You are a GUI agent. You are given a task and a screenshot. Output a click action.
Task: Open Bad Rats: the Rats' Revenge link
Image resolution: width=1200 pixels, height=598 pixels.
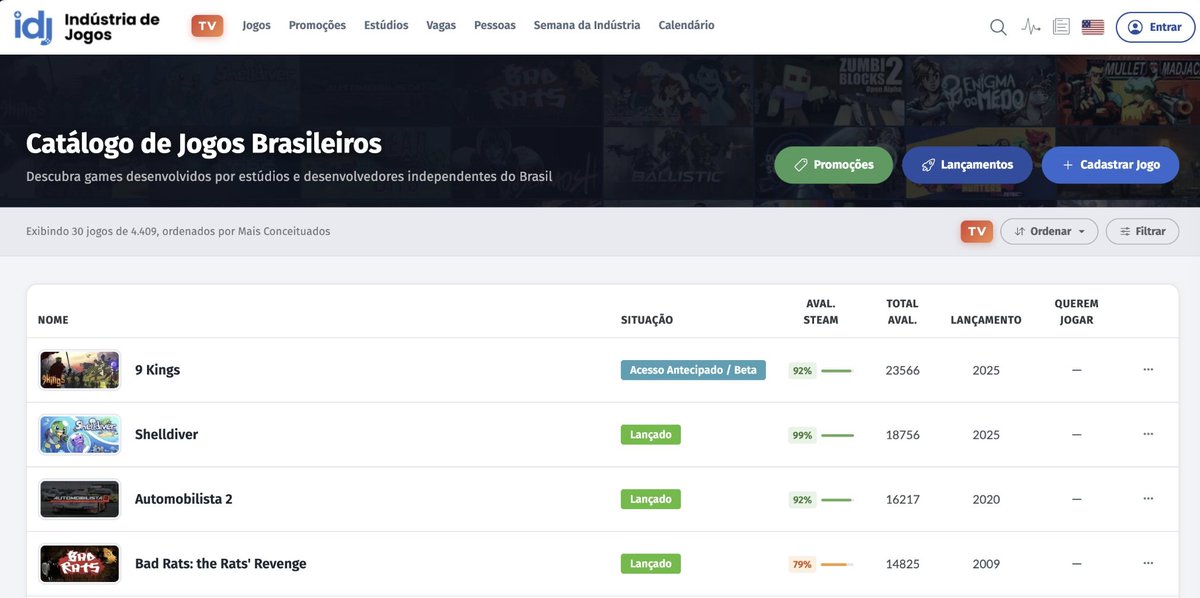[221, 564]
